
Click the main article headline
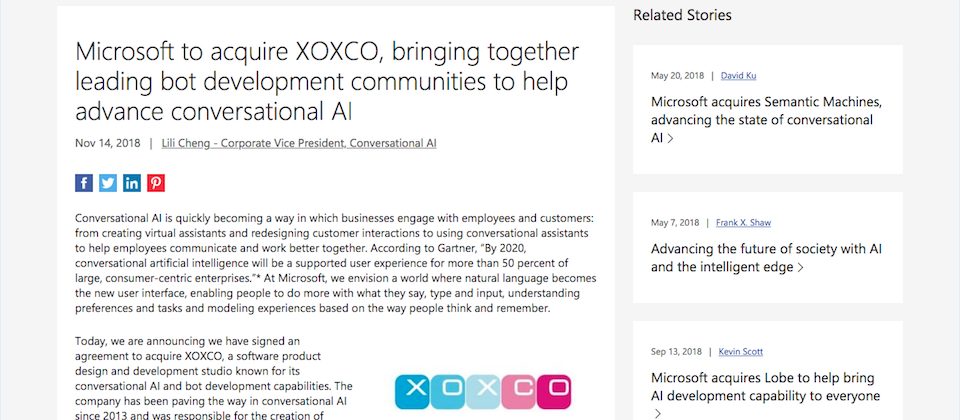[x=327, y=81]
